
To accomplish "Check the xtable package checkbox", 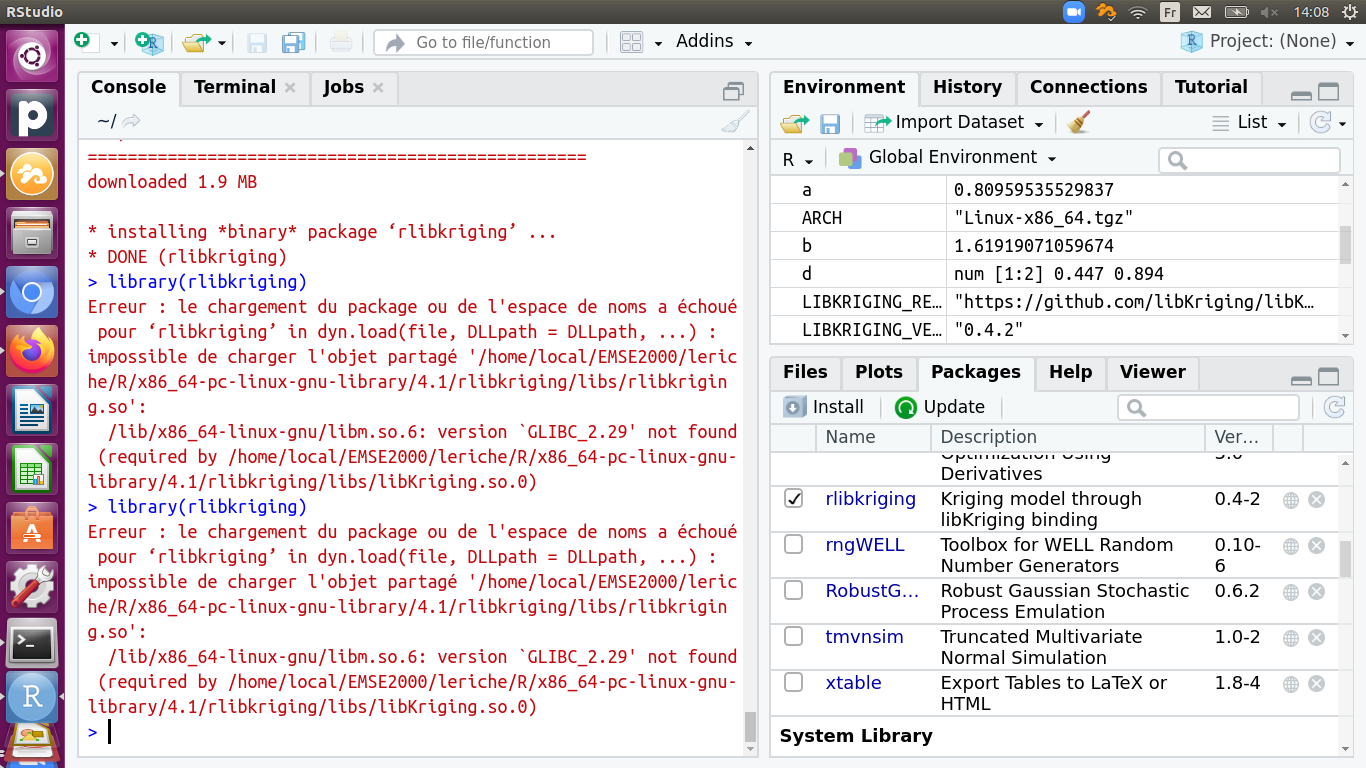I will 794,683.
